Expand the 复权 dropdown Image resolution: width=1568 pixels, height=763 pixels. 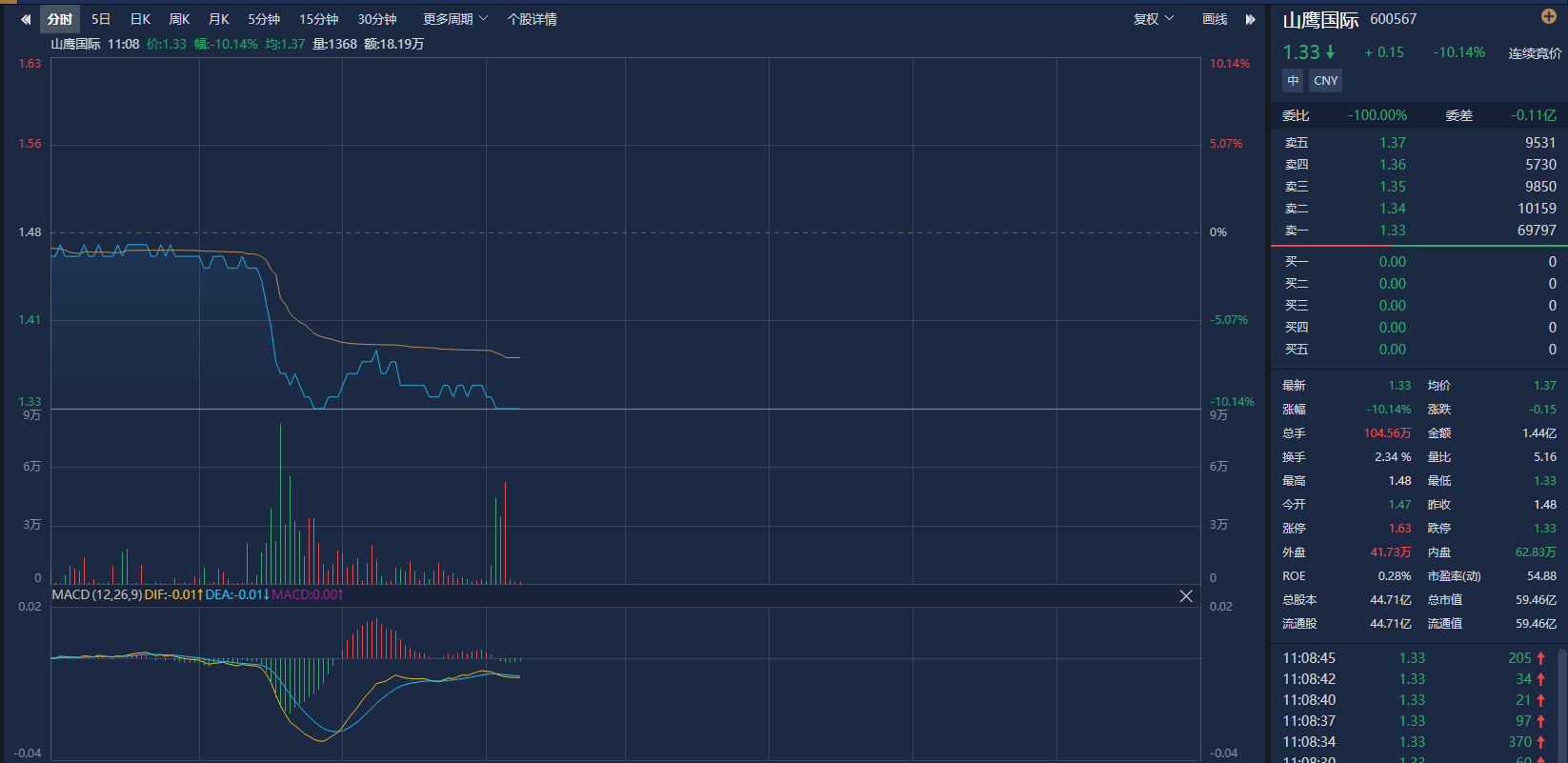point(1154,19)
